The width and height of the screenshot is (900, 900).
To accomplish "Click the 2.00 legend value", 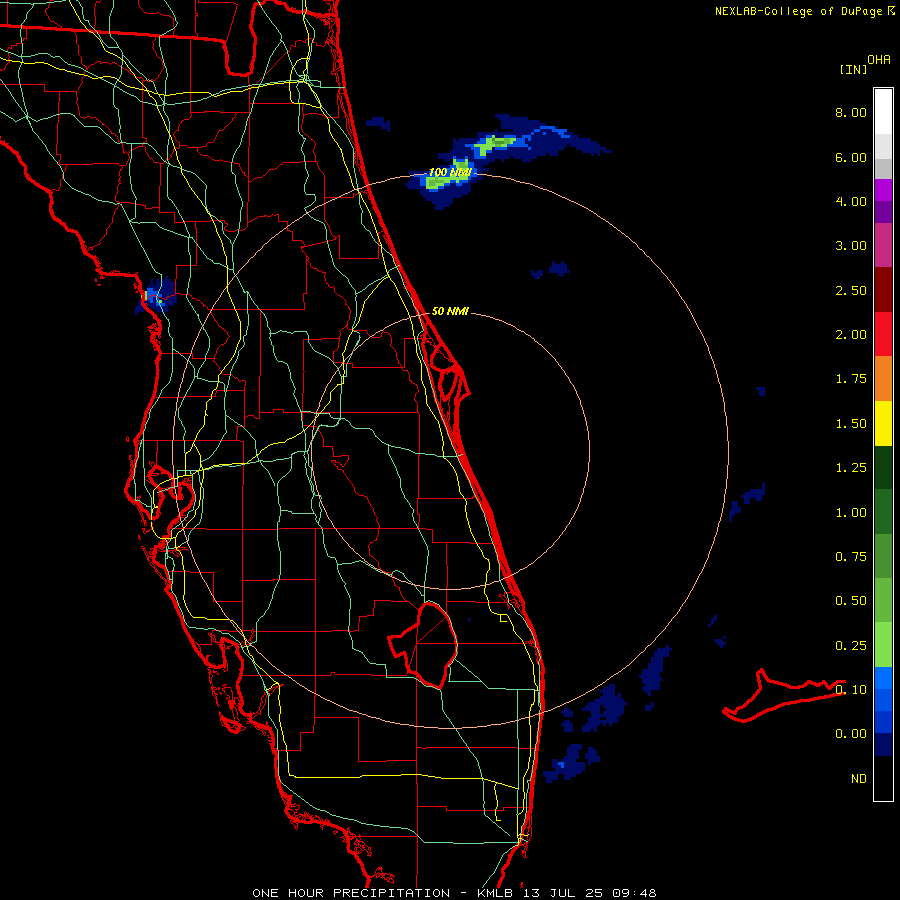I will tap(851, 335).
